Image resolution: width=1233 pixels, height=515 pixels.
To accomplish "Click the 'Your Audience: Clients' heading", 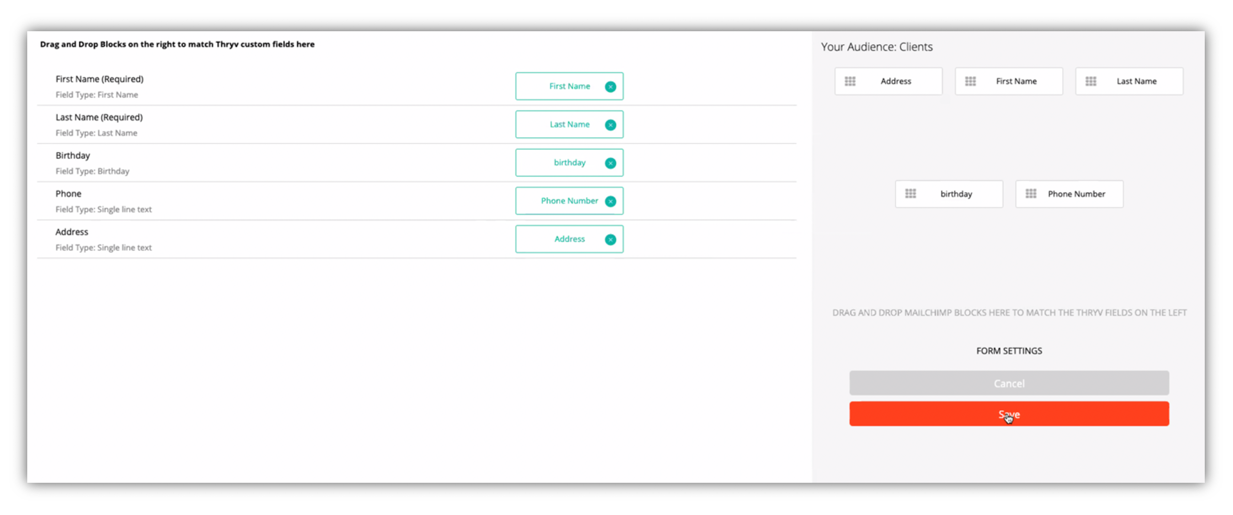I will coord(877,47).
